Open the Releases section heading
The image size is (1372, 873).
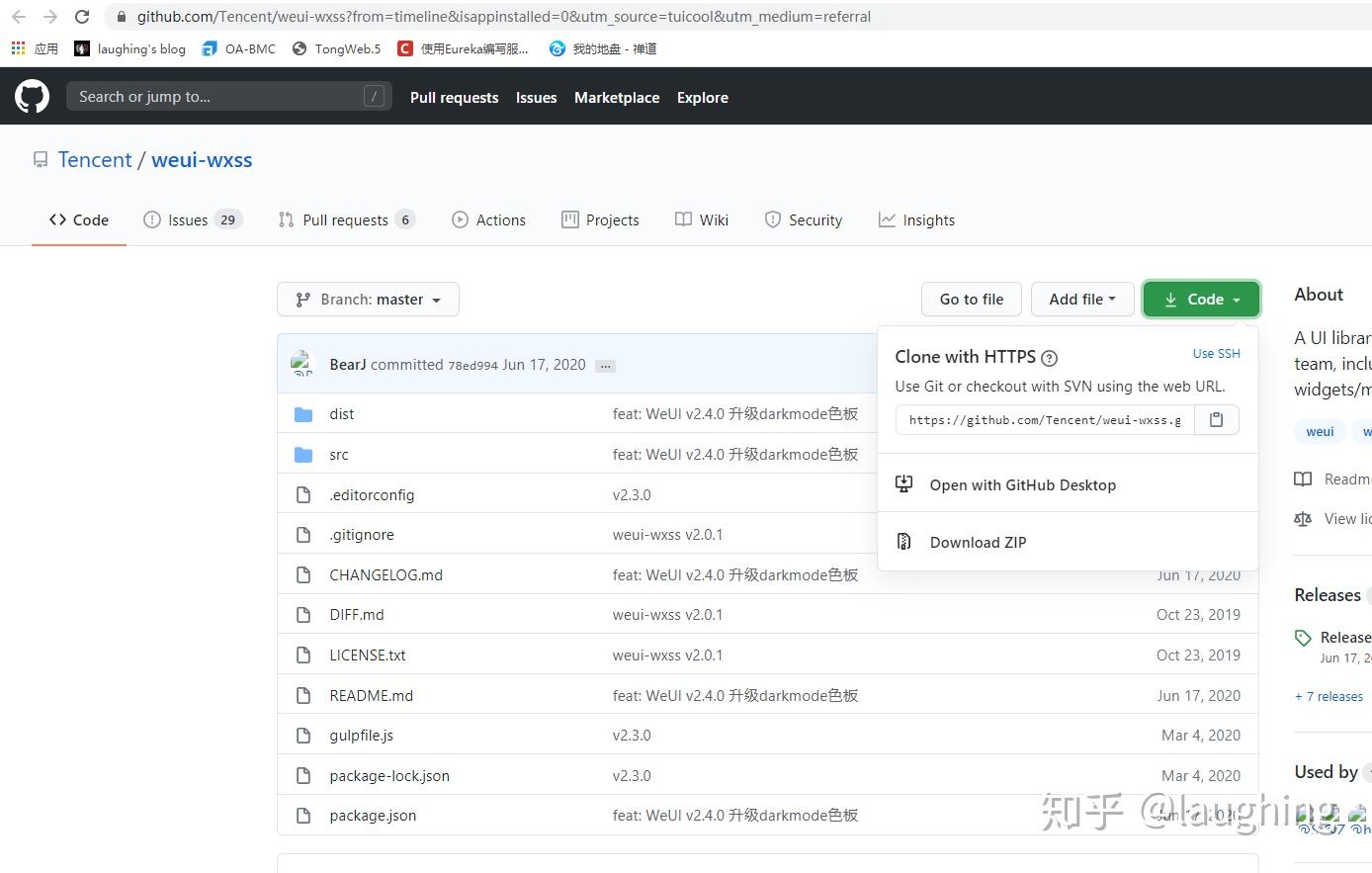1328,595
